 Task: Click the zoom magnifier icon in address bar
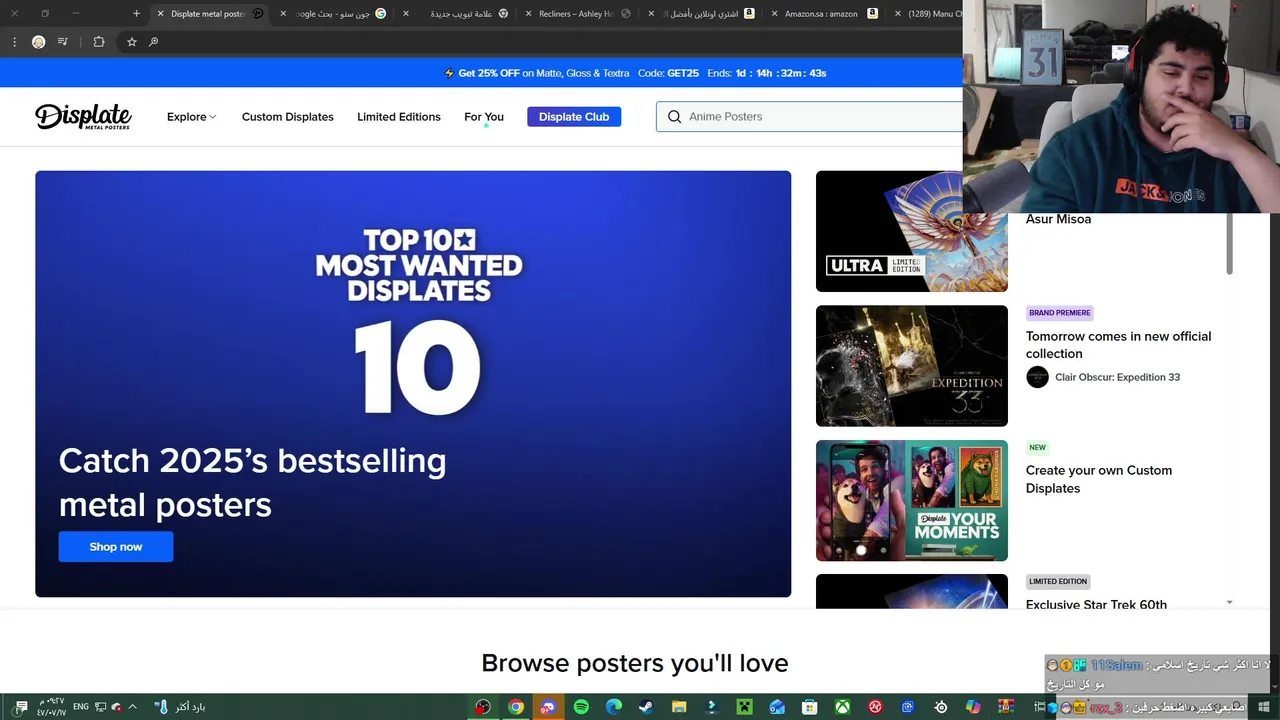coord(153,42)
